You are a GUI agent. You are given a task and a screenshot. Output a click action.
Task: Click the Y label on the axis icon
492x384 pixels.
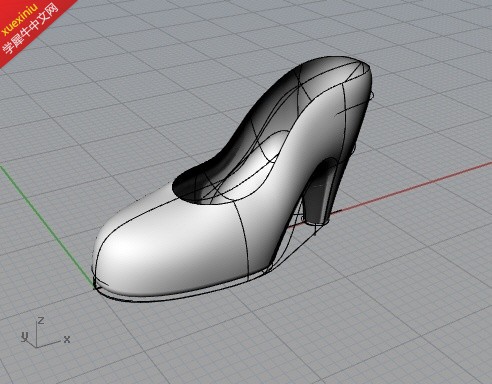24,337
